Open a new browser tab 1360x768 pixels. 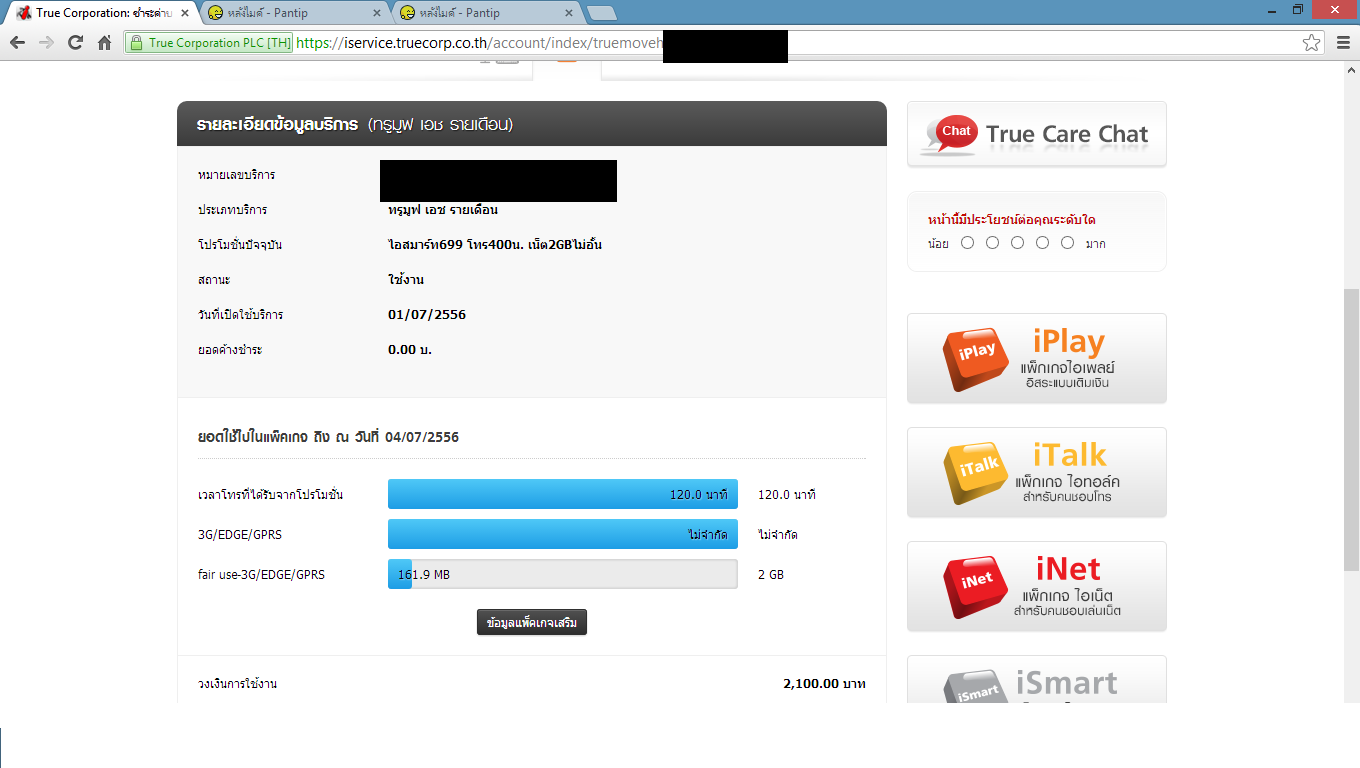[x=601, y=13]
